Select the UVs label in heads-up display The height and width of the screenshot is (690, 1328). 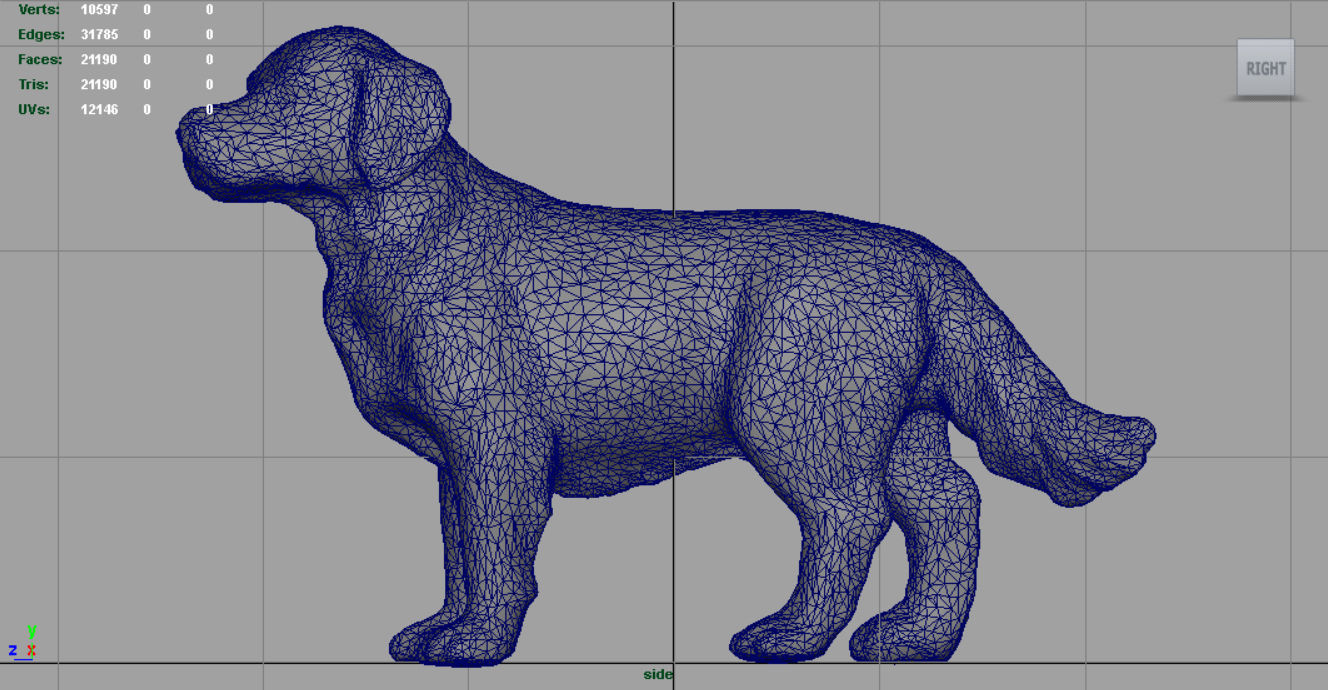coord(34,109)
